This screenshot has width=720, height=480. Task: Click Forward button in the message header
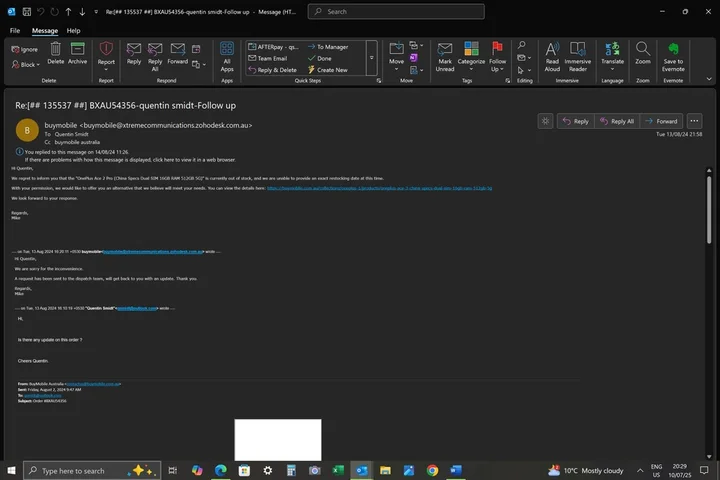(661, 121)
